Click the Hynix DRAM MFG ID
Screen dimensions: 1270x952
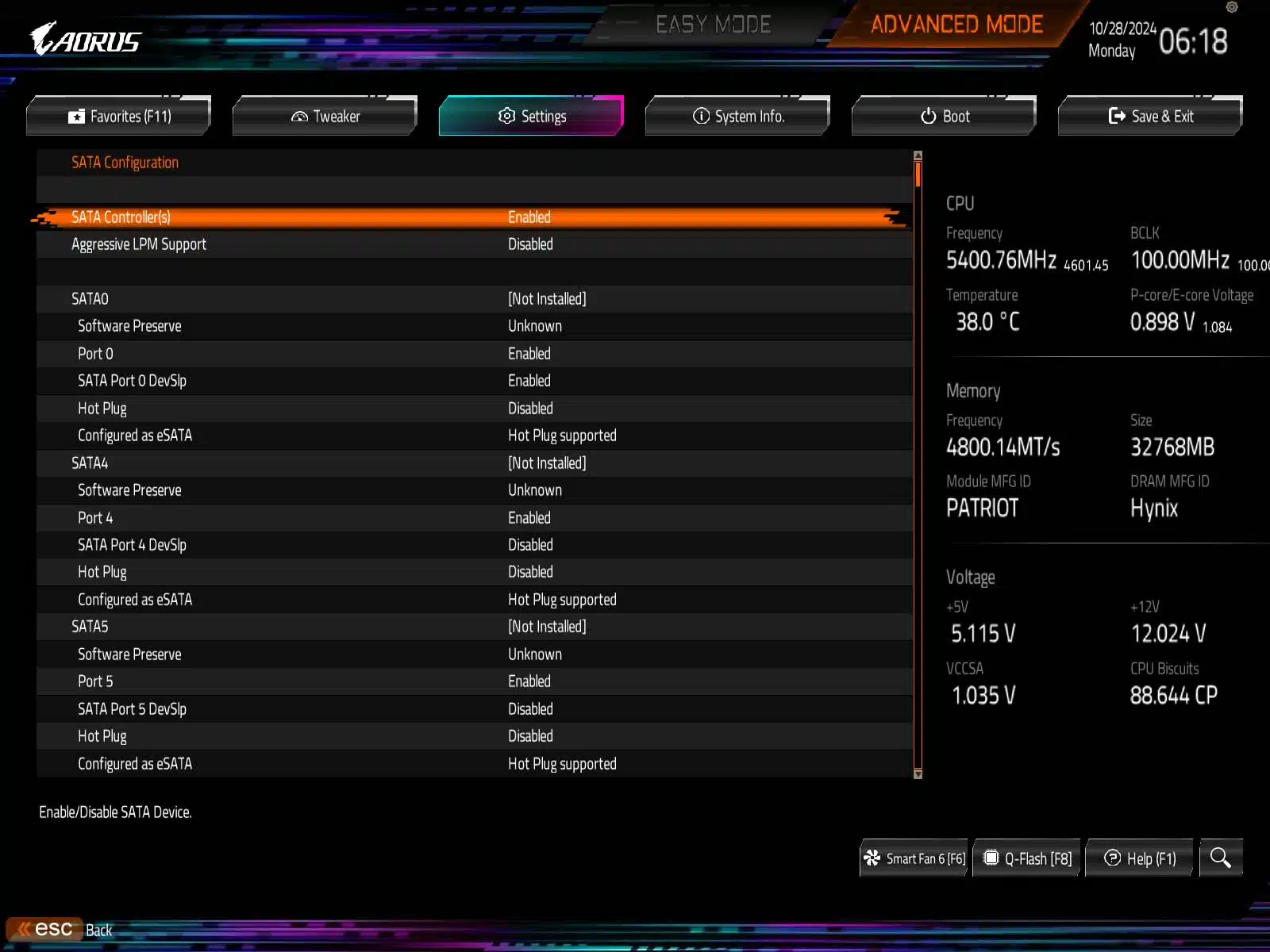pos(1154,508)
